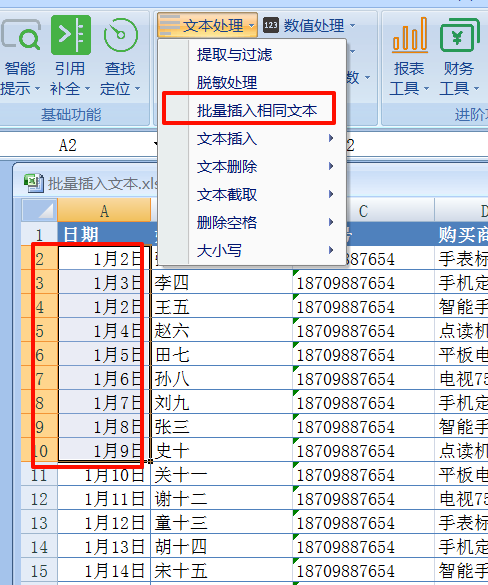Click the 数值处理 123 icon
This screenshot has height=585, width=488.
click(270, 25)
